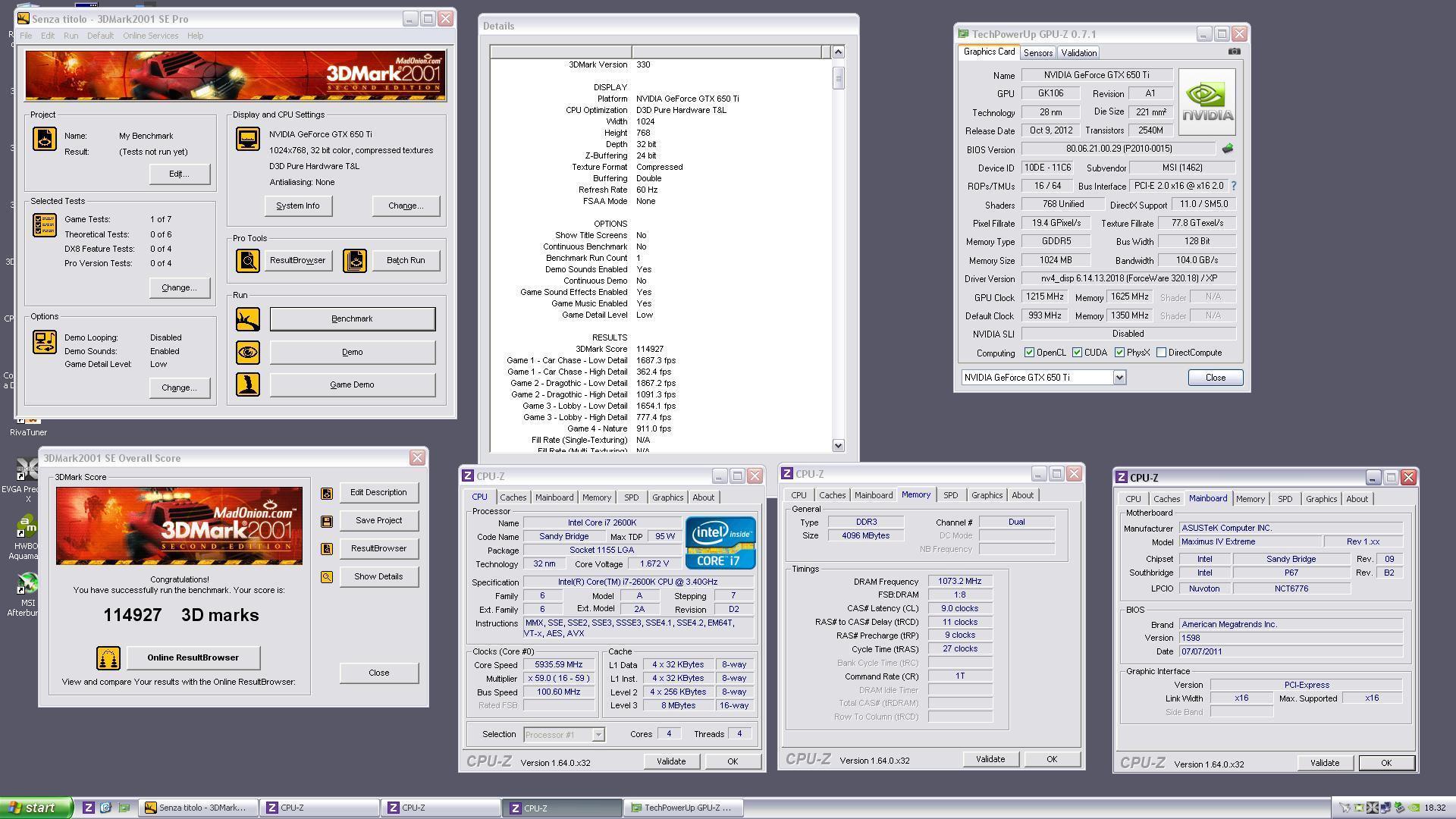Toggle the PhysX checkbox in GPU-Z
Screen dimensions: 1456x819
(1119, 353)
